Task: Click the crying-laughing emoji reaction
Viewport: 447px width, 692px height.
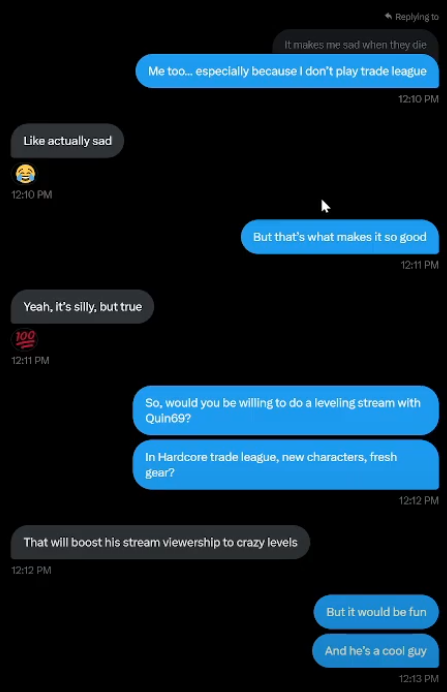Action: pos(25,173)
